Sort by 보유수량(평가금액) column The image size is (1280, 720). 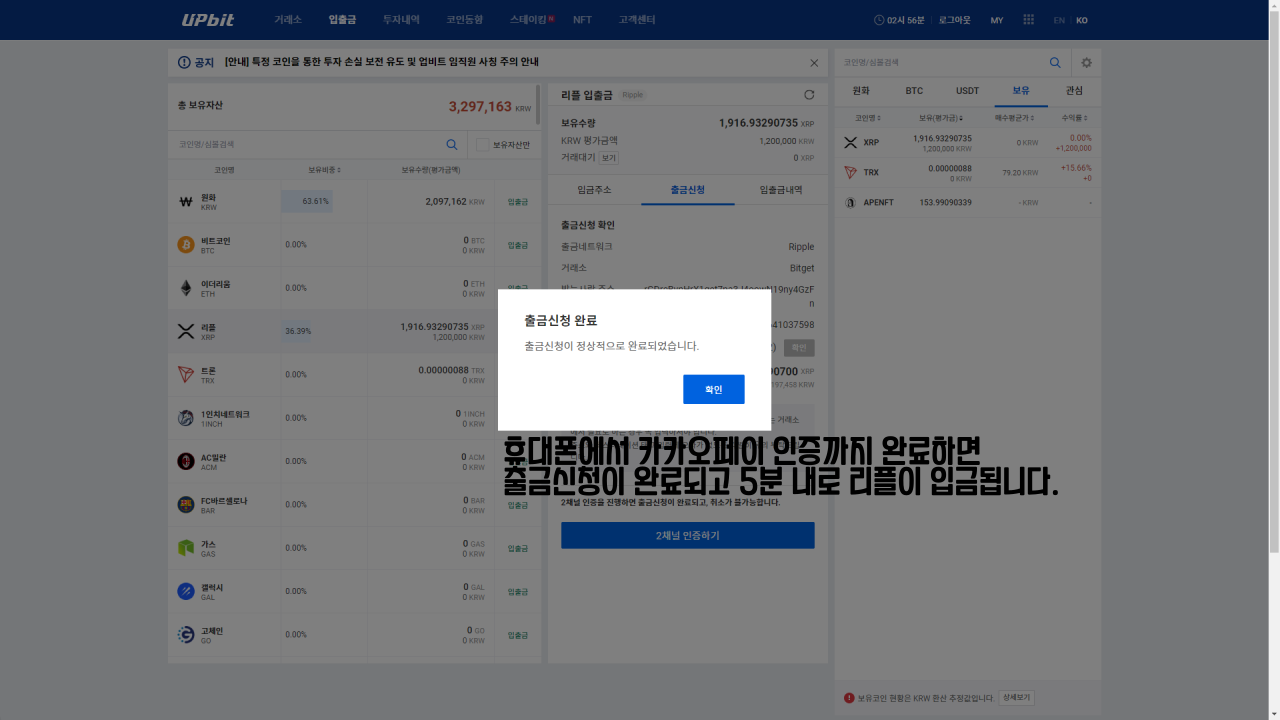click(431, 170)
